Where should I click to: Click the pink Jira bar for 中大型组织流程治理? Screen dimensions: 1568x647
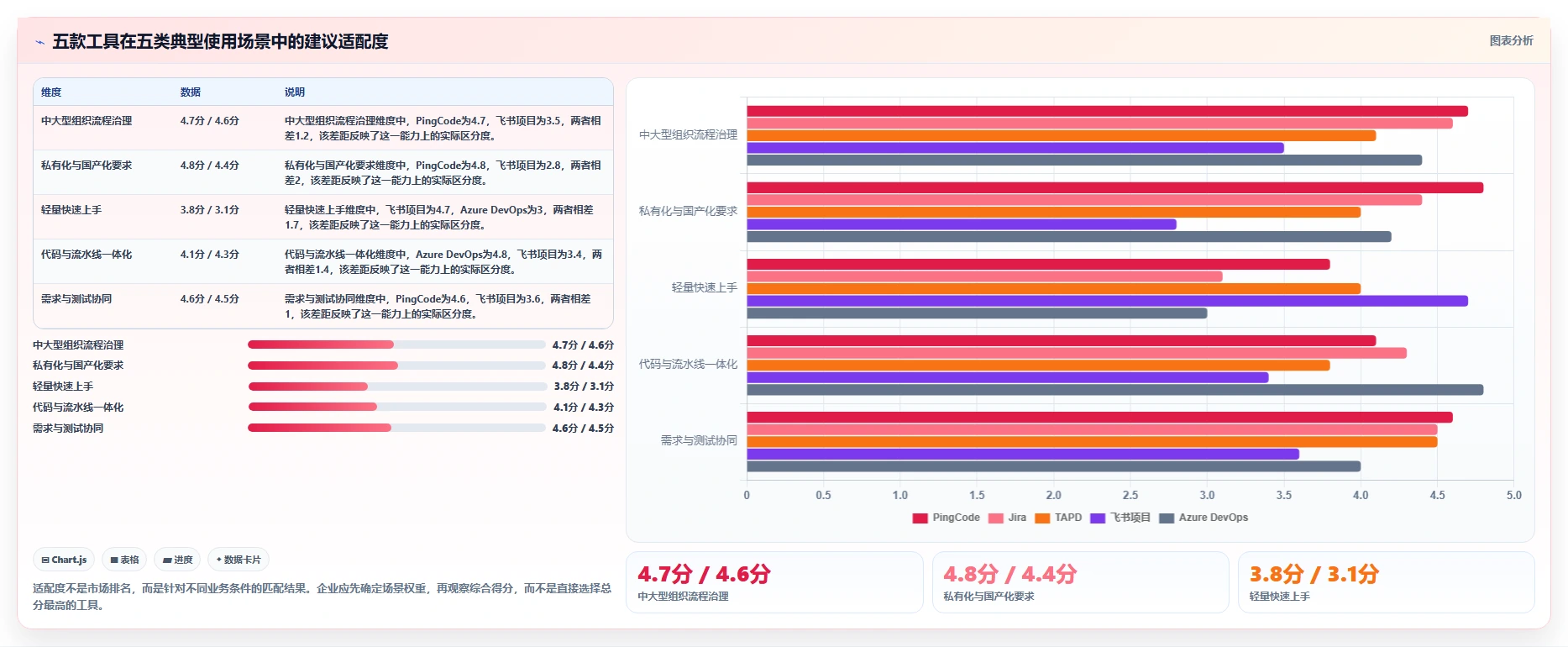pos(1099,124)
